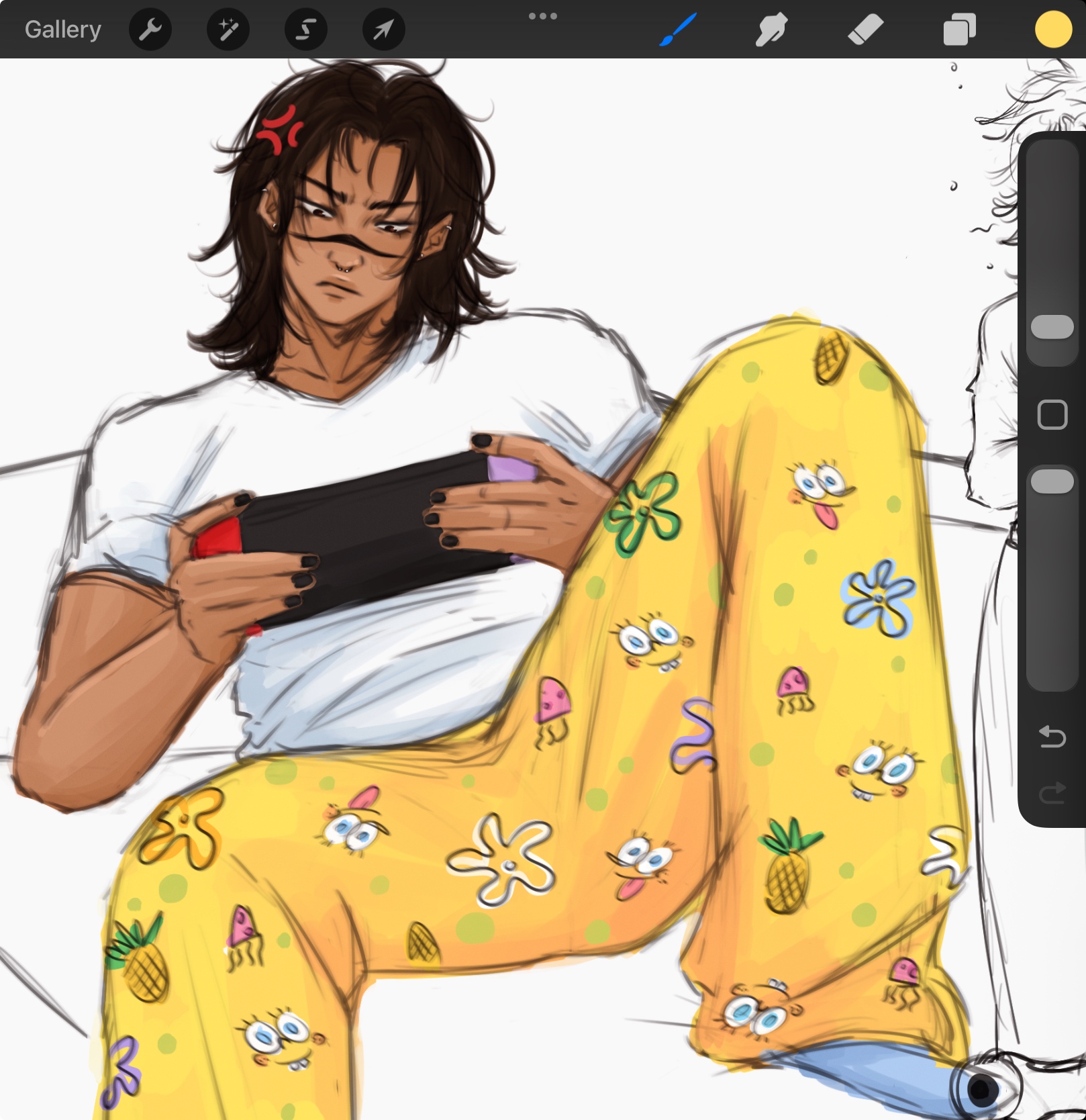This screenshot has height=1120, width=1086.
Task: Redo using the sidebar redo arrow
Action: coord(1052,793)
